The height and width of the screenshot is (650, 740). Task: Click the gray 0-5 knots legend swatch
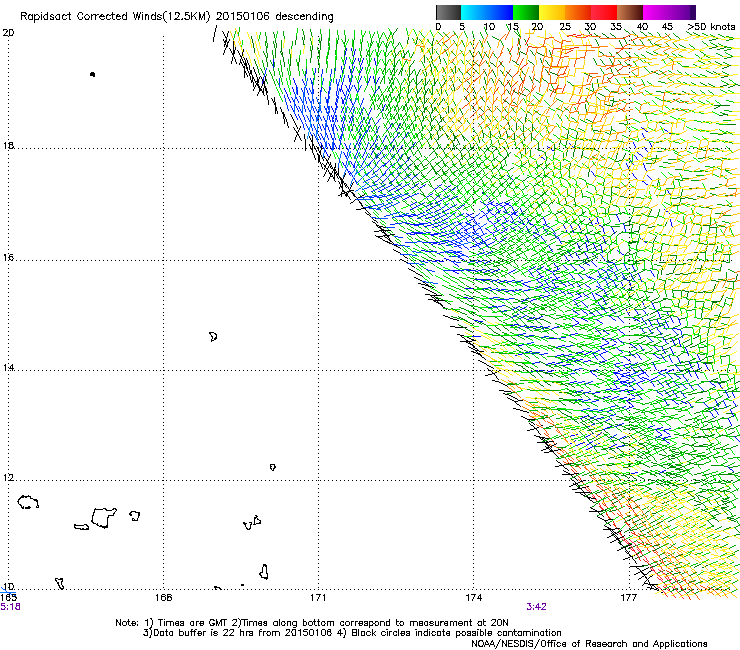coord(448,12)
